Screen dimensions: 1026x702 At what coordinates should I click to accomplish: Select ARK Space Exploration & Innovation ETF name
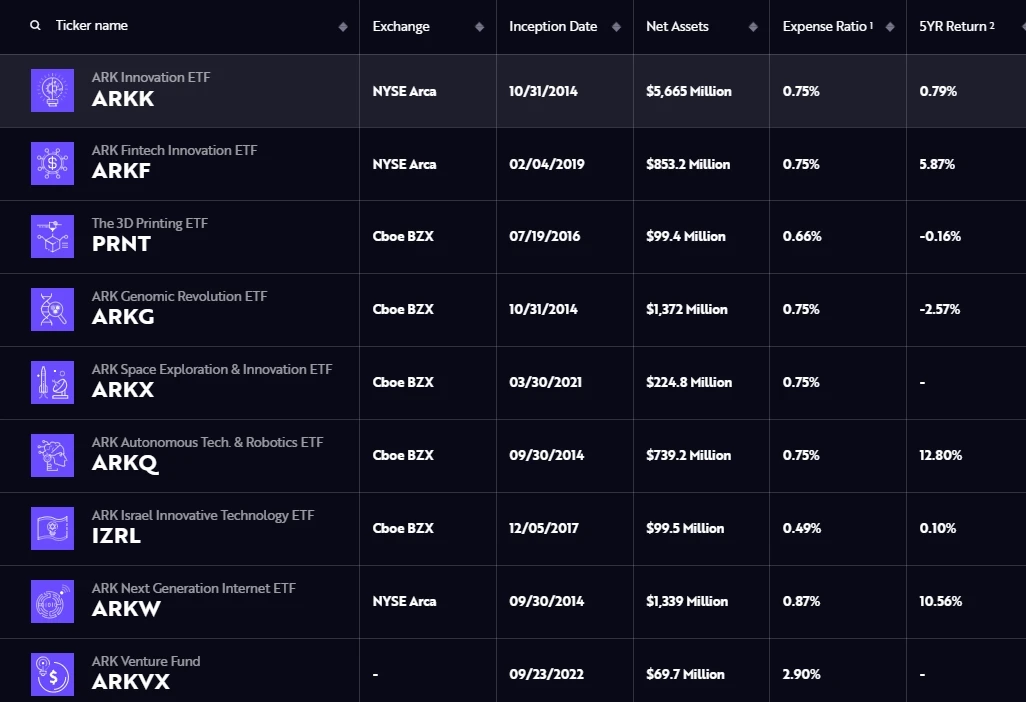212,369
